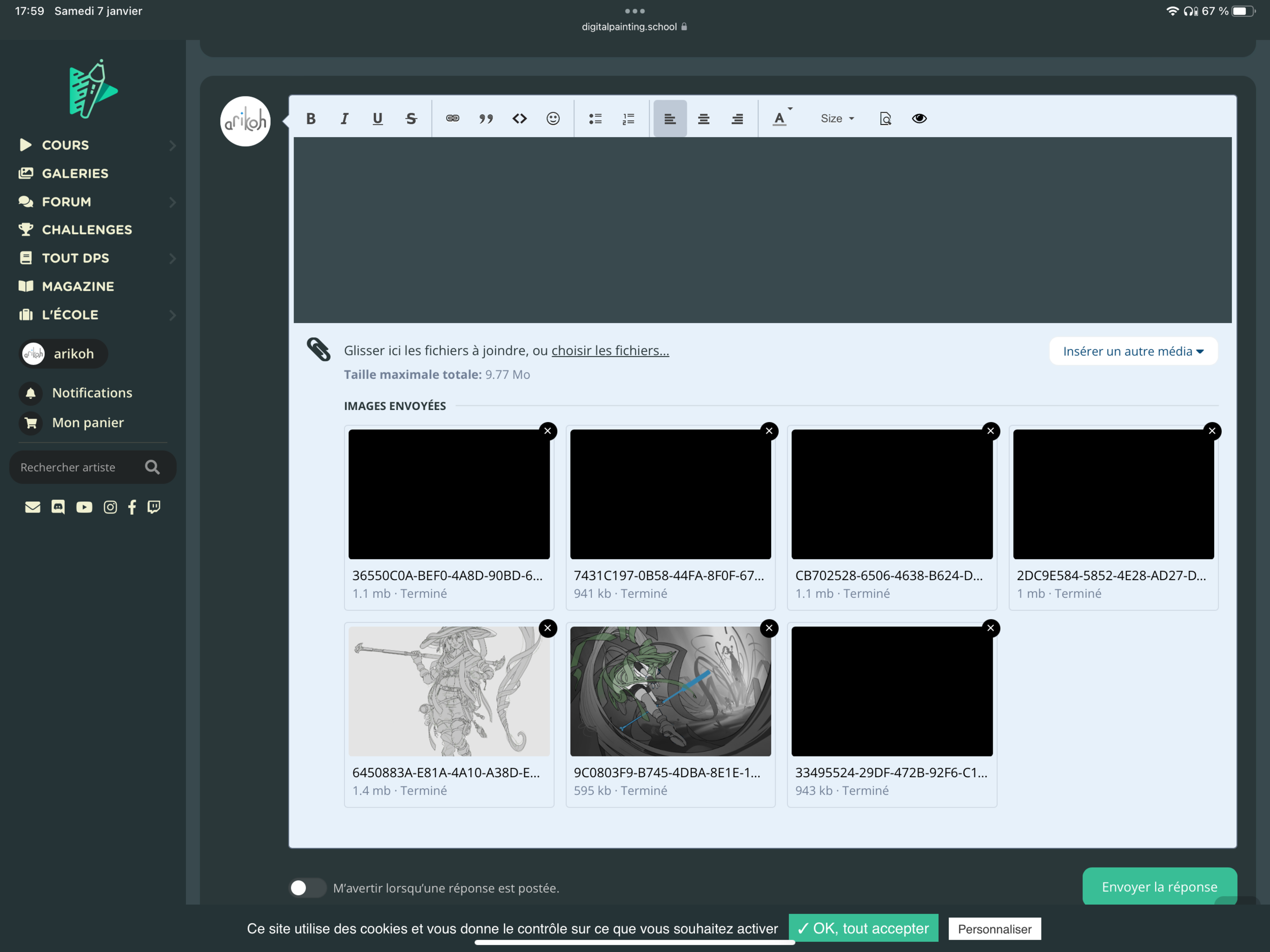Image resolution: width=1270 pixels, height=952 pixels.
Task: Apply strikethrough formatting
Action: [x=411, y=119]
